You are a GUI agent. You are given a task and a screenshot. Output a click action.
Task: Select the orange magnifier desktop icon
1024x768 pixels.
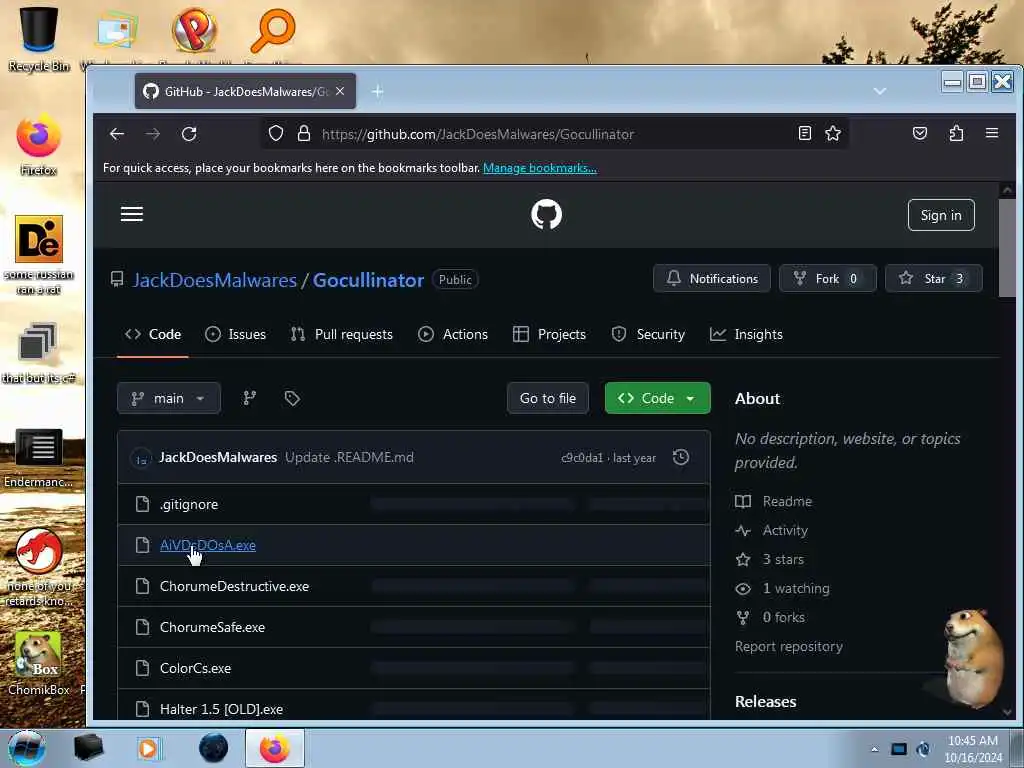pyautogui.click(x=272, y=29)
